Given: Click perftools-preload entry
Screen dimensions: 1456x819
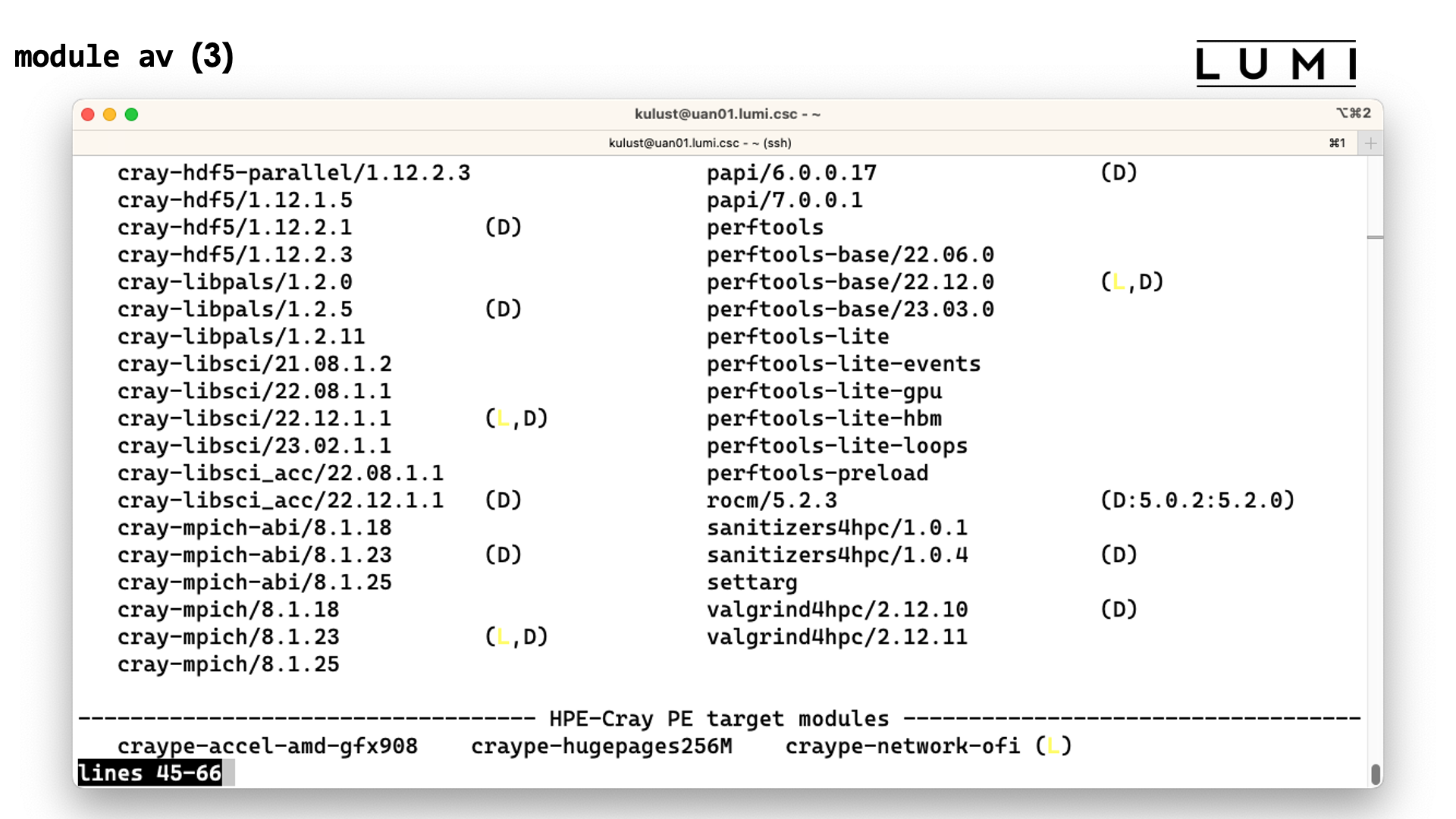Looking at the screenshot, I should click(x=817, y=473).
